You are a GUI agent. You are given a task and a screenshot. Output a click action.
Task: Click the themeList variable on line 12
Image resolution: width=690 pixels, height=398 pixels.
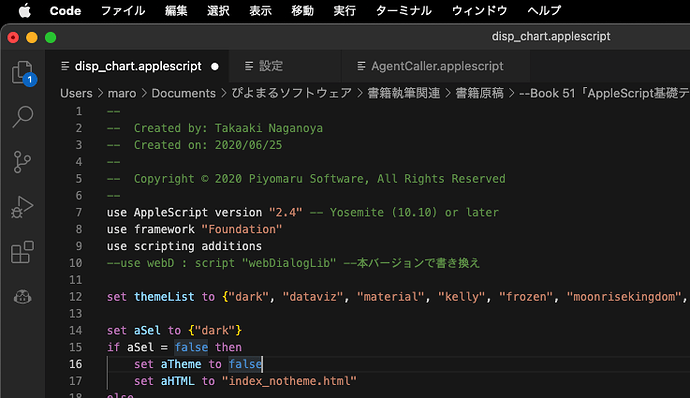click(164, 297)
